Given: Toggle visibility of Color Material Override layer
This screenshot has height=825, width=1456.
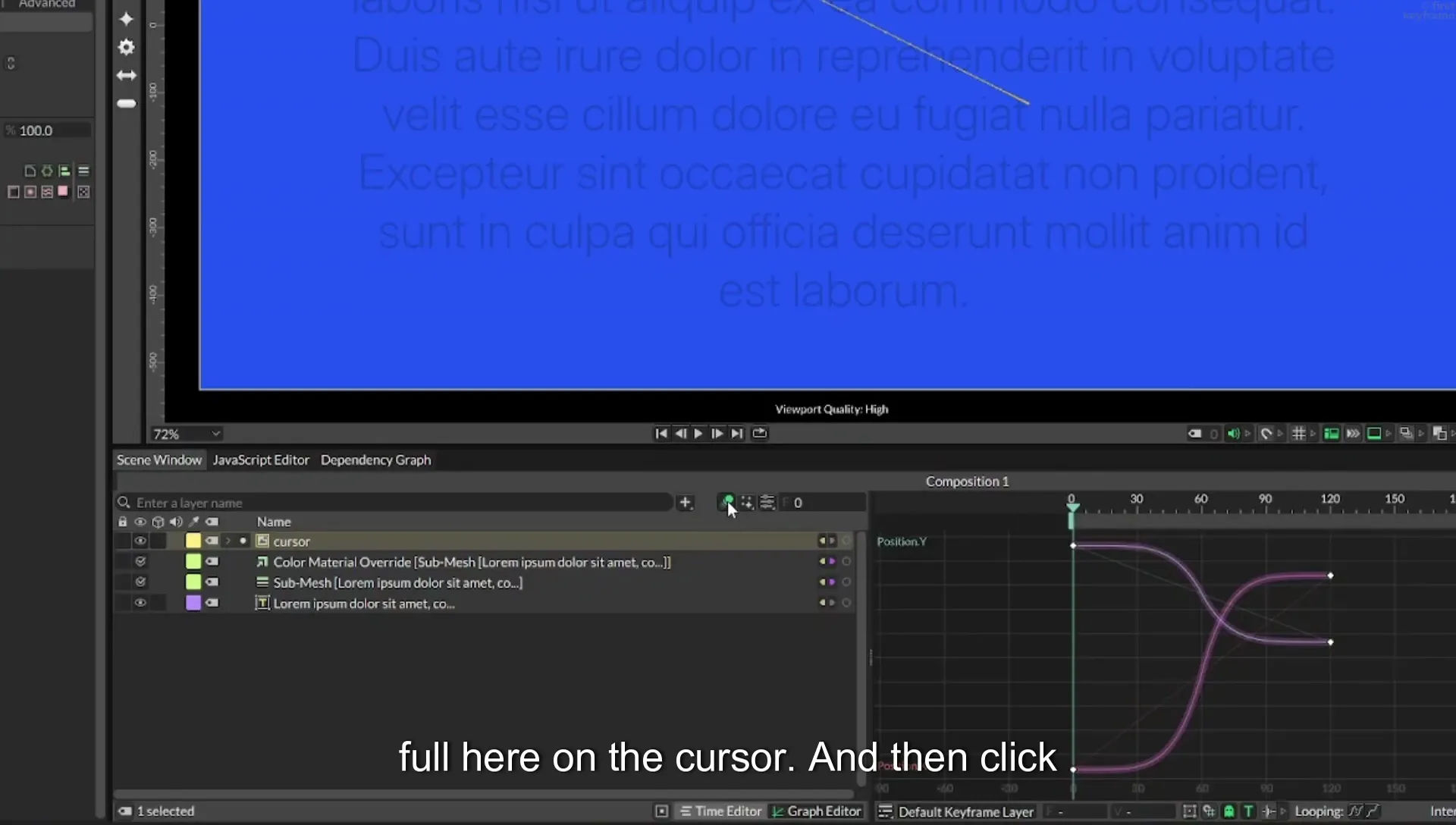Looking at the screenshot, I should 140,562.
